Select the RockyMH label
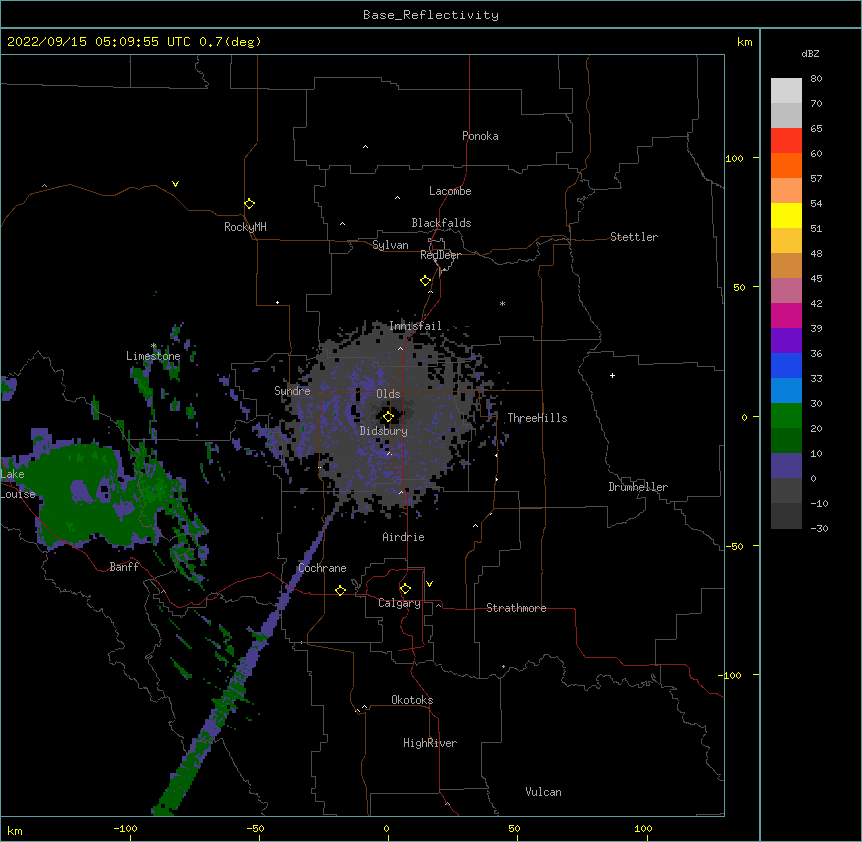Screen dimensions: 862x842 coord(245,227)
